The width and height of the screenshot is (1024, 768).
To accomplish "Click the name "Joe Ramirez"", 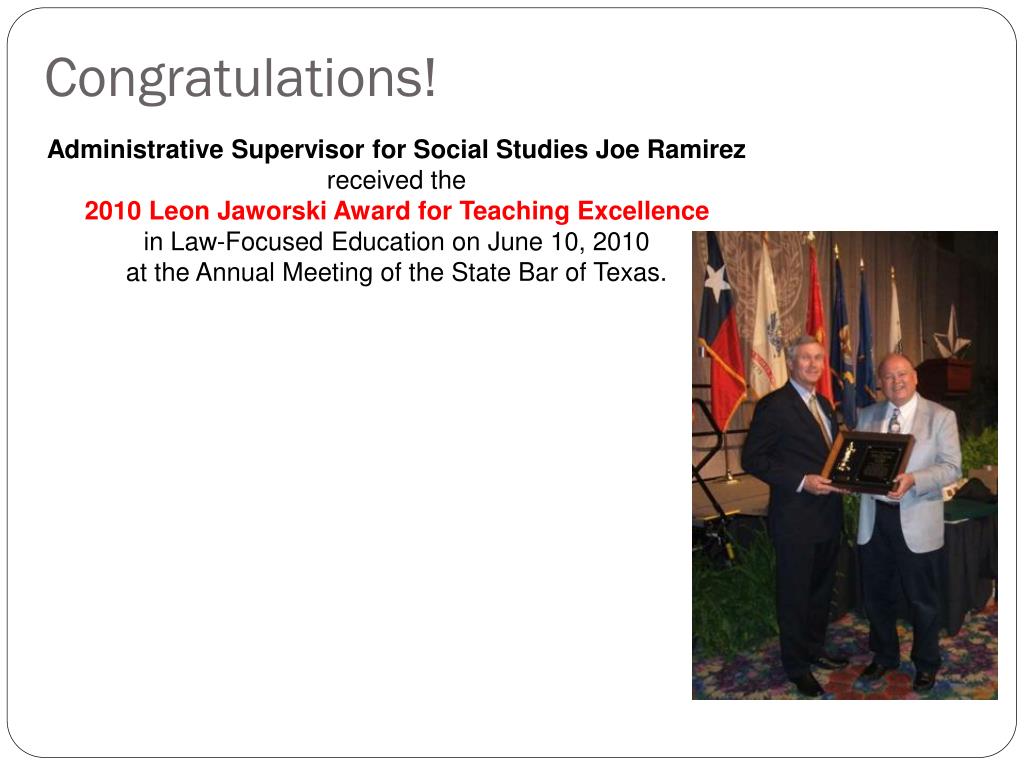I will 670,150.
